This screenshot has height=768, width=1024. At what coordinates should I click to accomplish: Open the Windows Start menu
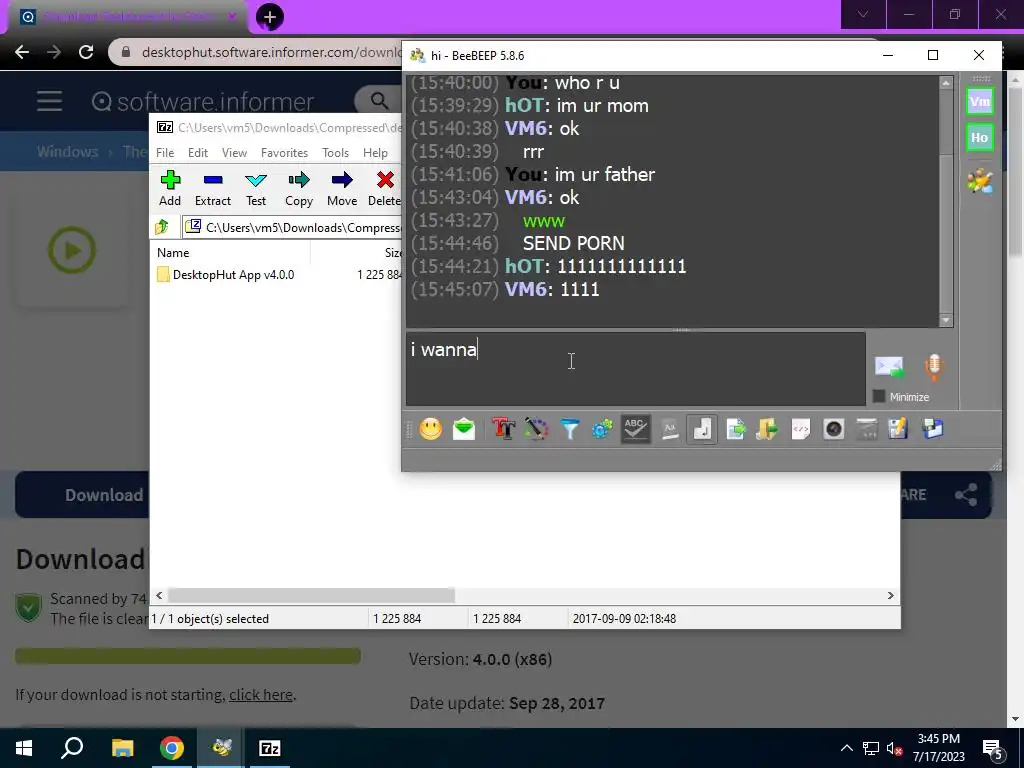pyautogui.click(x=24, y=748)
